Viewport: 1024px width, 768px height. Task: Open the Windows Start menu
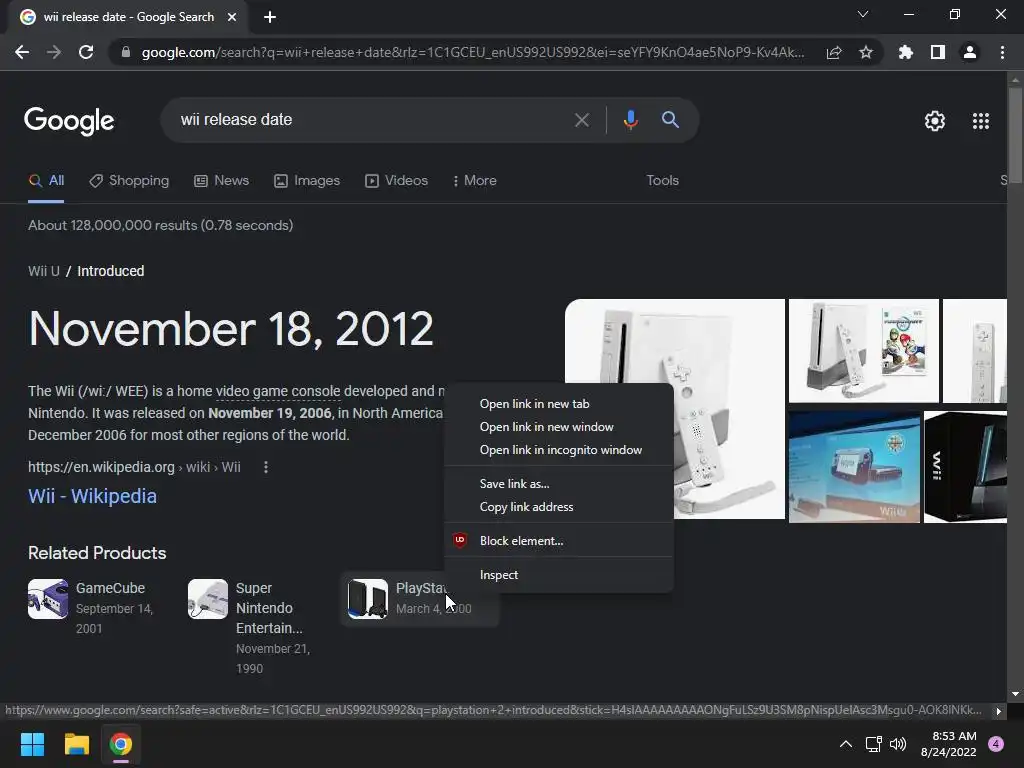[x=32, y=744]
